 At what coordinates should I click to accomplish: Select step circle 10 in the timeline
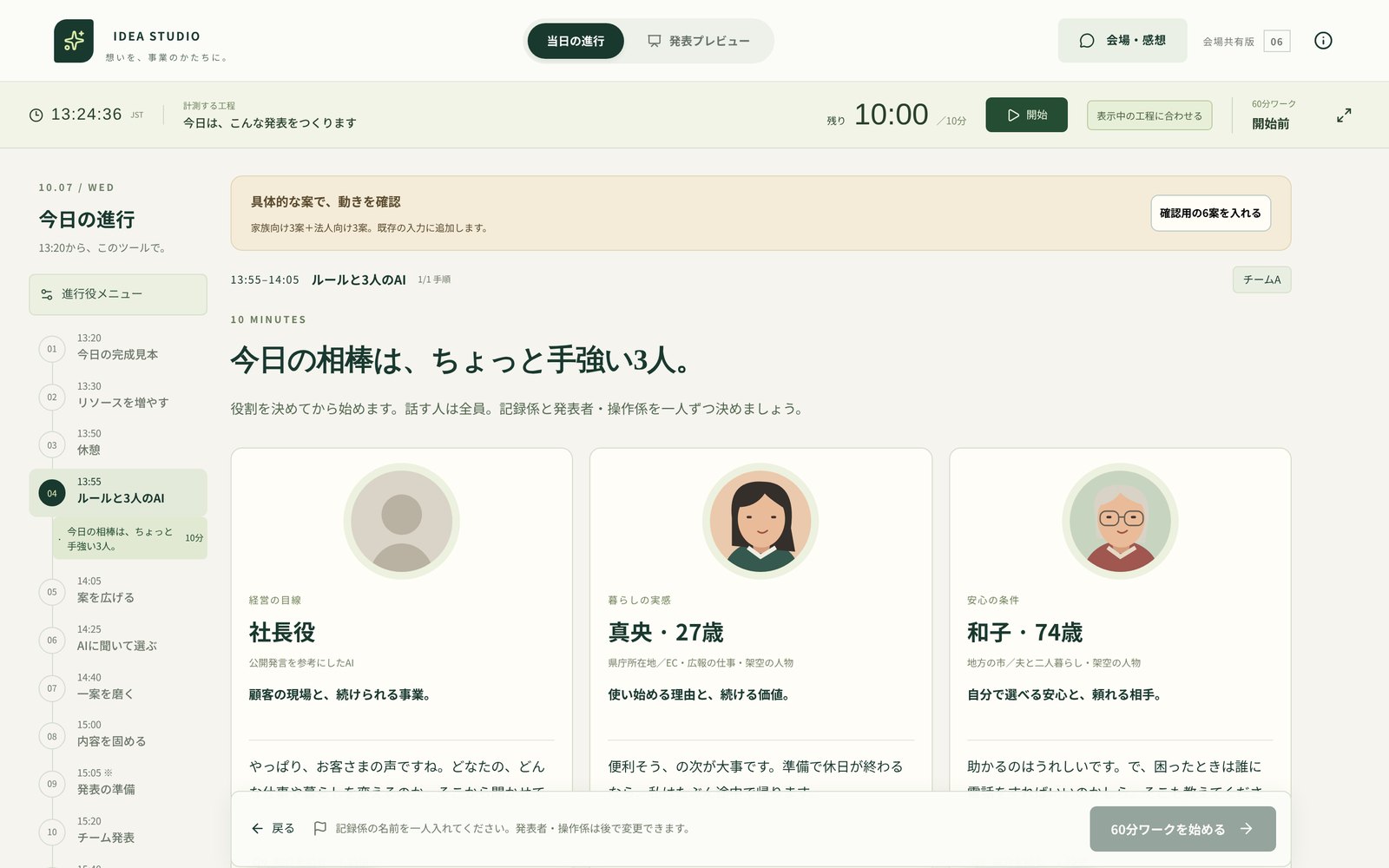click(52, 832)
